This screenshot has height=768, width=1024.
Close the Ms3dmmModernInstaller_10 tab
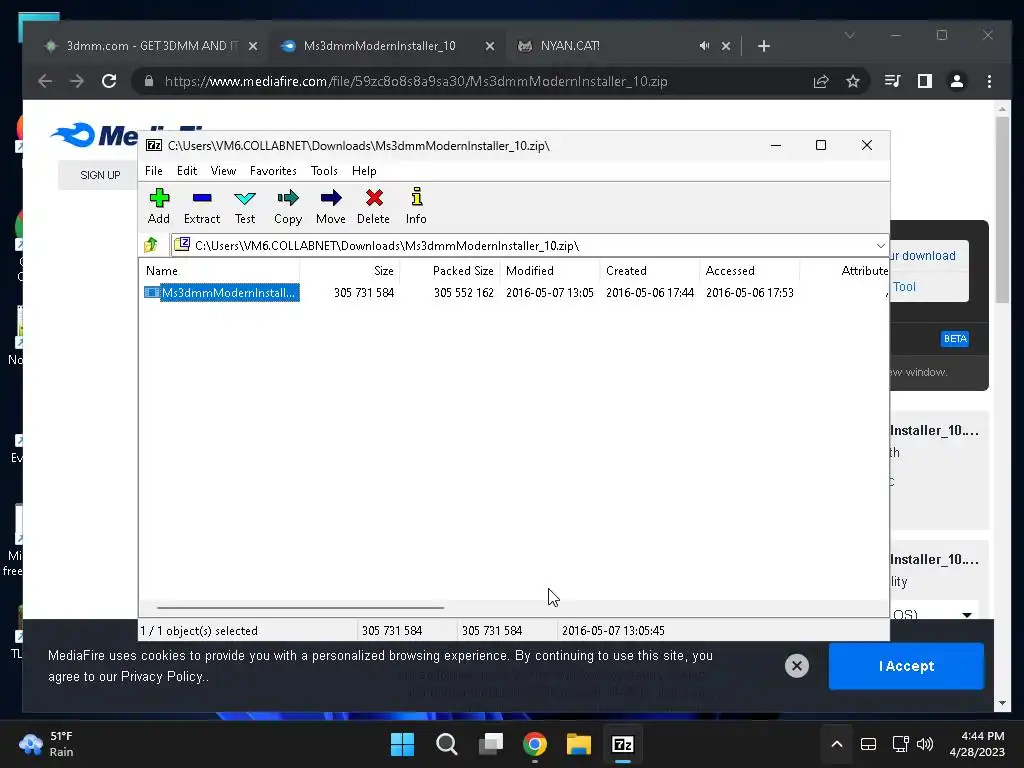coord(490,46)
